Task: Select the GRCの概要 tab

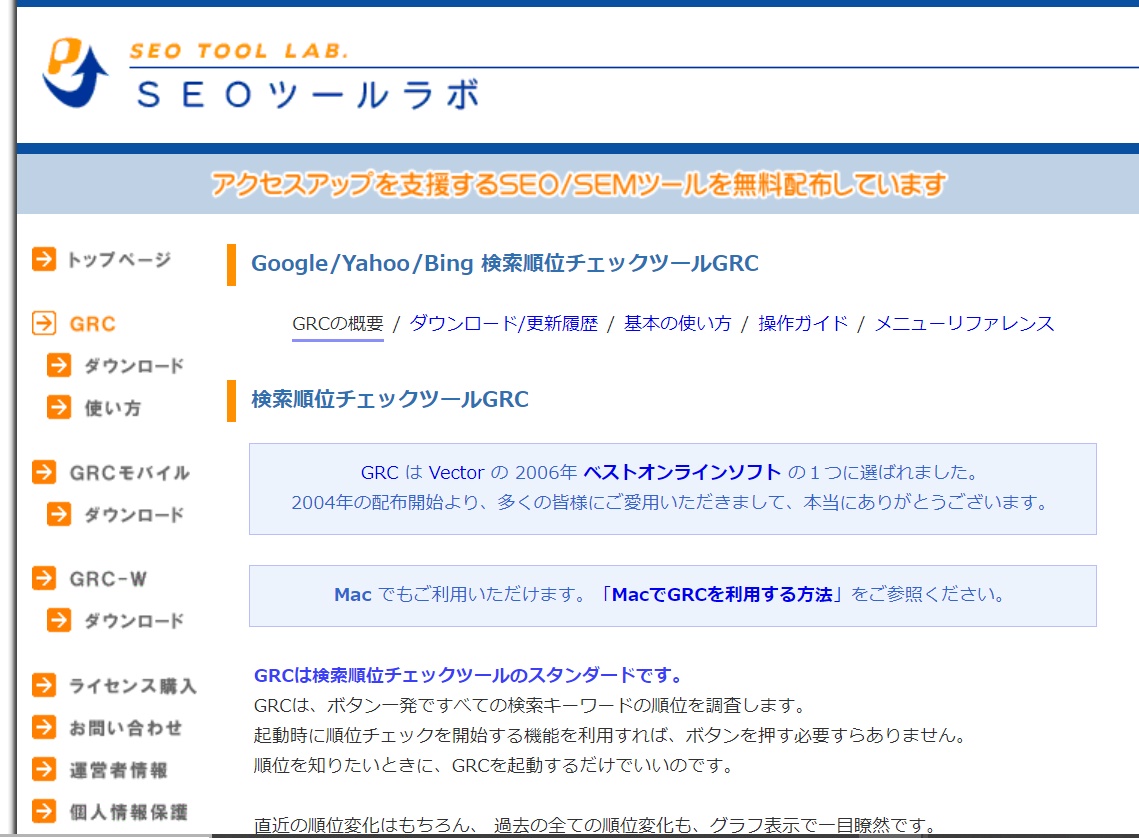Action: [x=338, y=324]
